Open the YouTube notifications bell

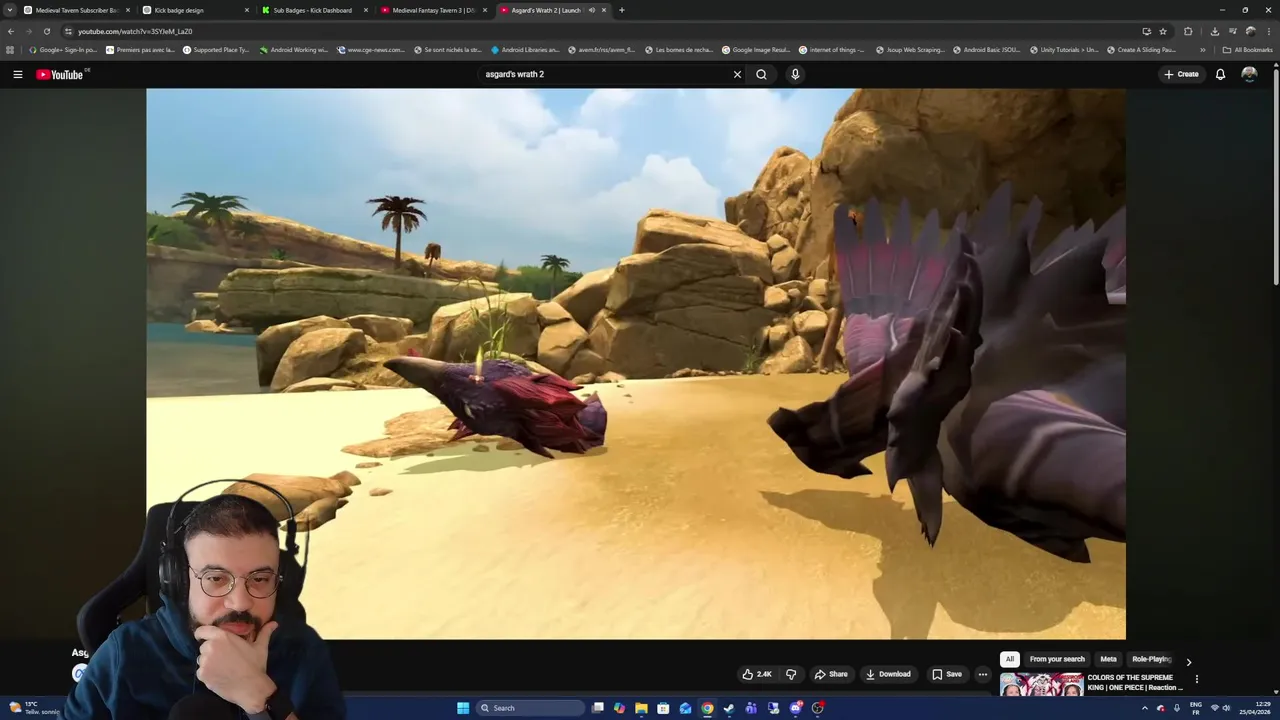pyautogui.click(x=1220, y=74)
